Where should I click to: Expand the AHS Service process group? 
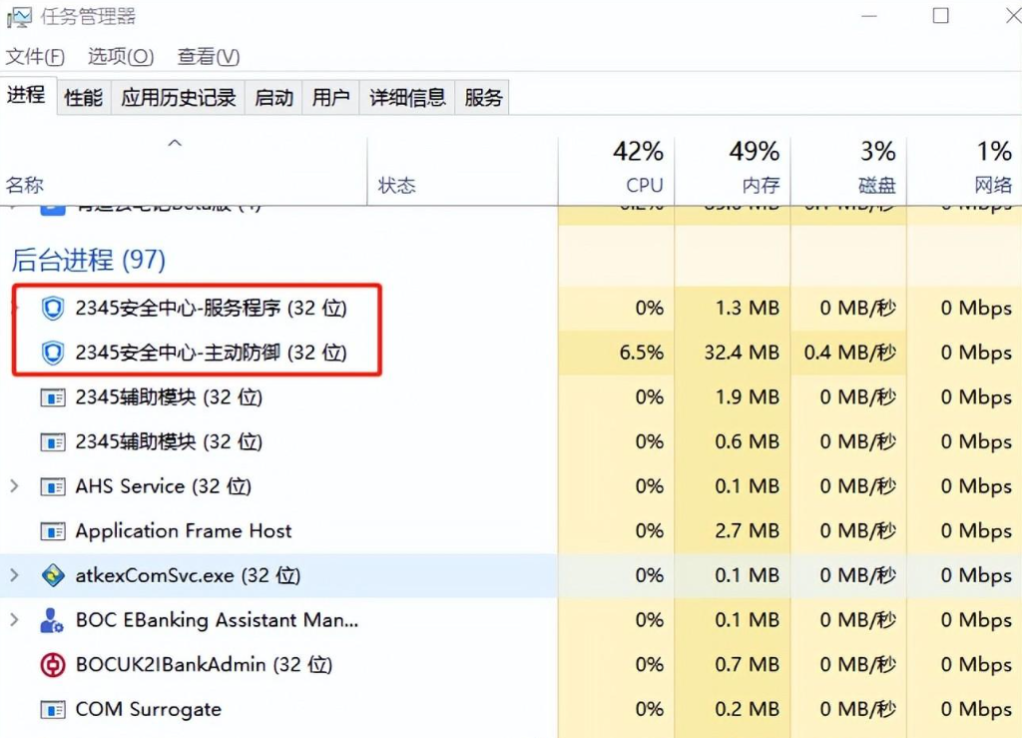point(14,486)
